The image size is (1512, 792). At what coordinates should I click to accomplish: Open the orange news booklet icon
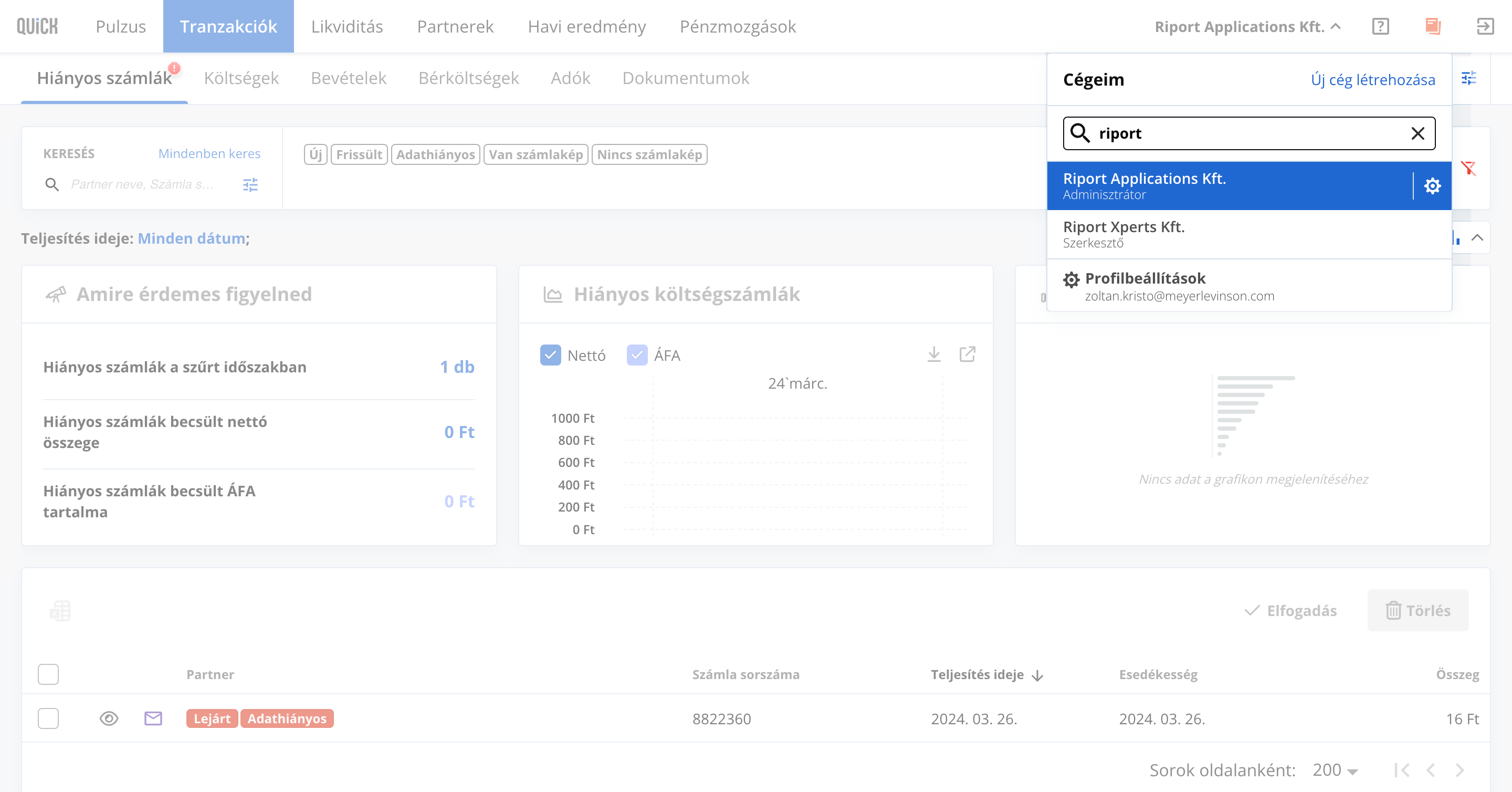tap(1433, 26)
